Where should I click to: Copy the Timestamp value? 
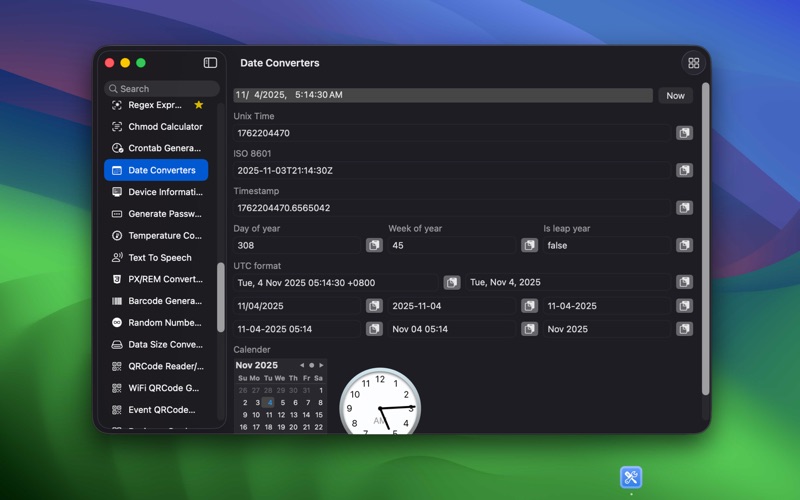point(684,208)
